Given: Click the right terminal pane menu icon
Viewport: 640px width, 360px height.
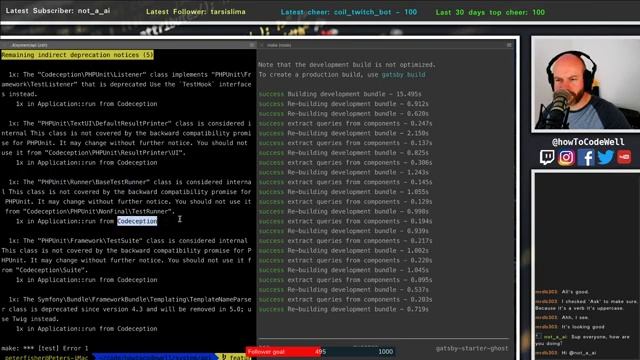Looking at the screenshot, I should tap(509, 45).
